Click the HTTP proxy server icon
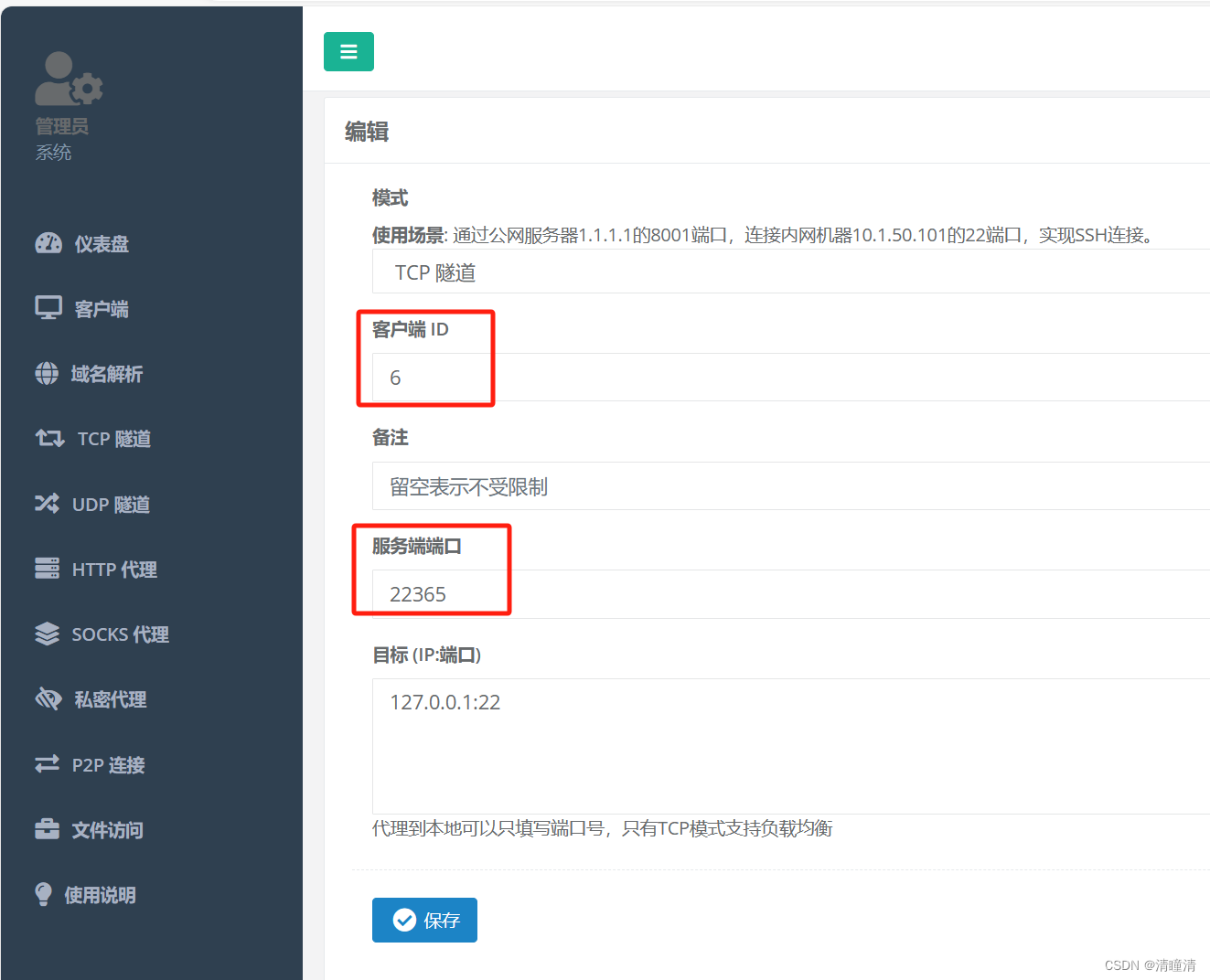Viewport: 1210px width, 980px height. pyautogui.click(x=47, y=569)
